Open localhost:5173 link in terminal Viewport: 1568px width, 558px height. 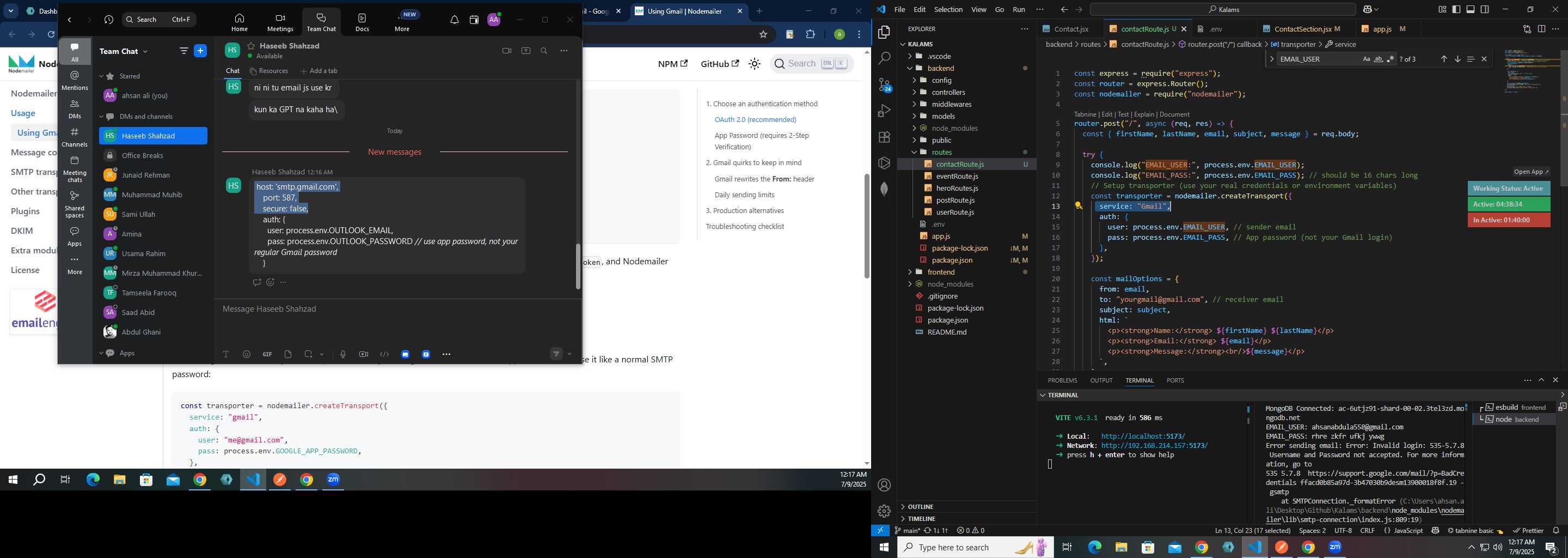pos(1143,437)
